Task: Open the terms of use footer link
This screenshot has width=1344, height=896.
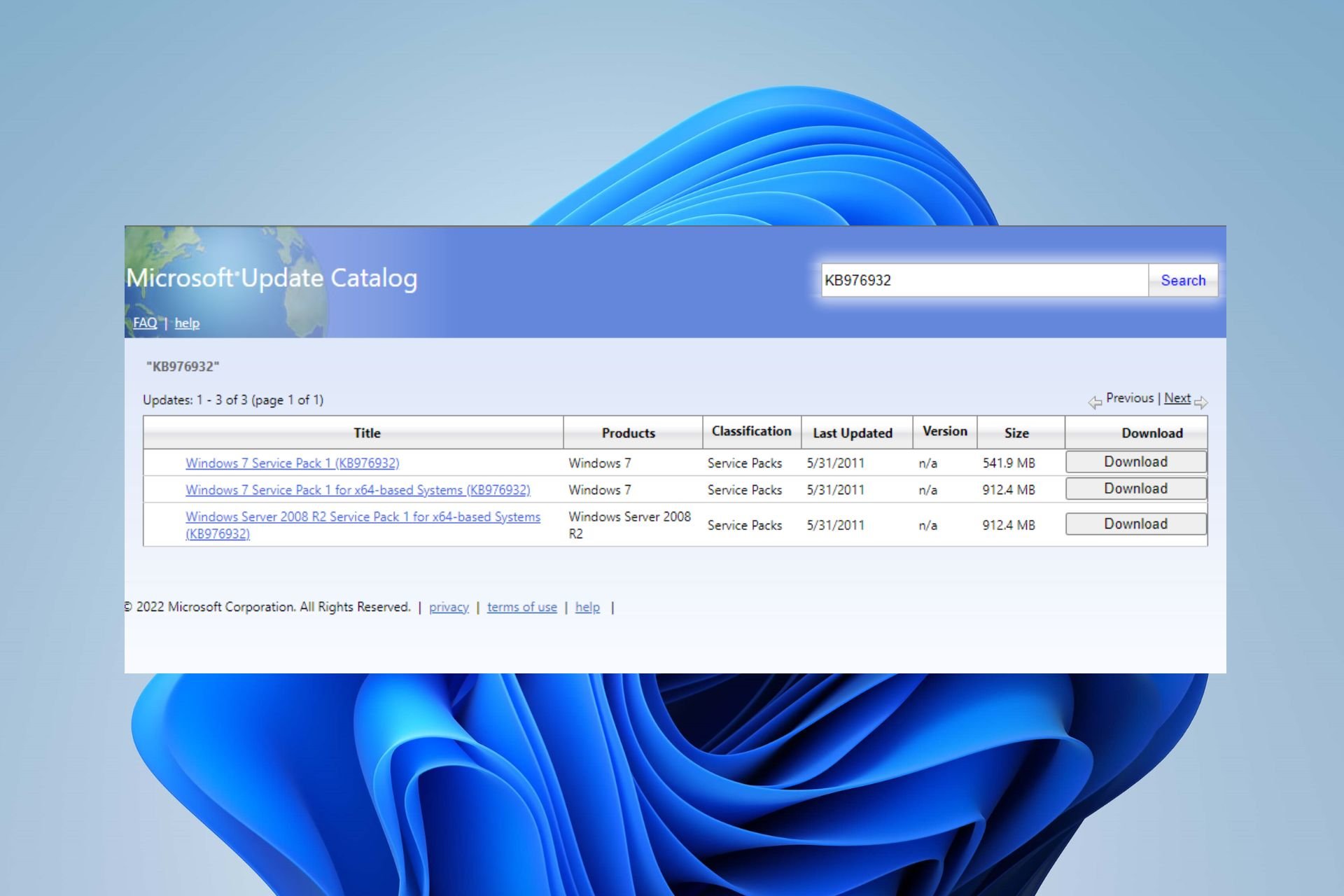Action: tap(522, 607)
